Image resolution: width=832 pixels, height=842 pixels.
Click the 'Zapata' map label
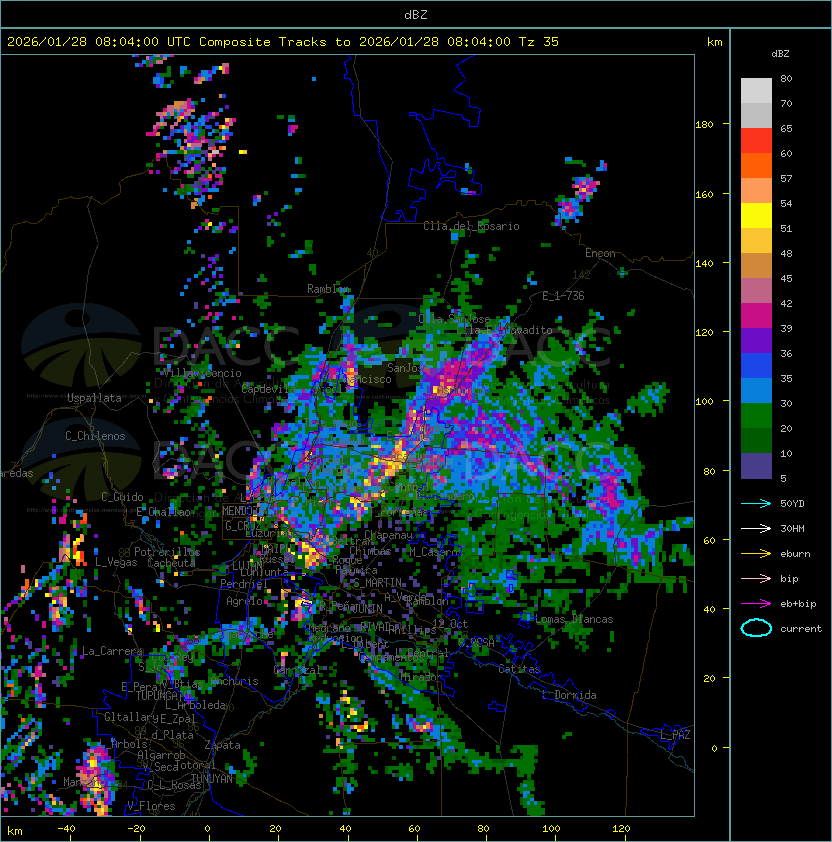(x=222, y=745)
